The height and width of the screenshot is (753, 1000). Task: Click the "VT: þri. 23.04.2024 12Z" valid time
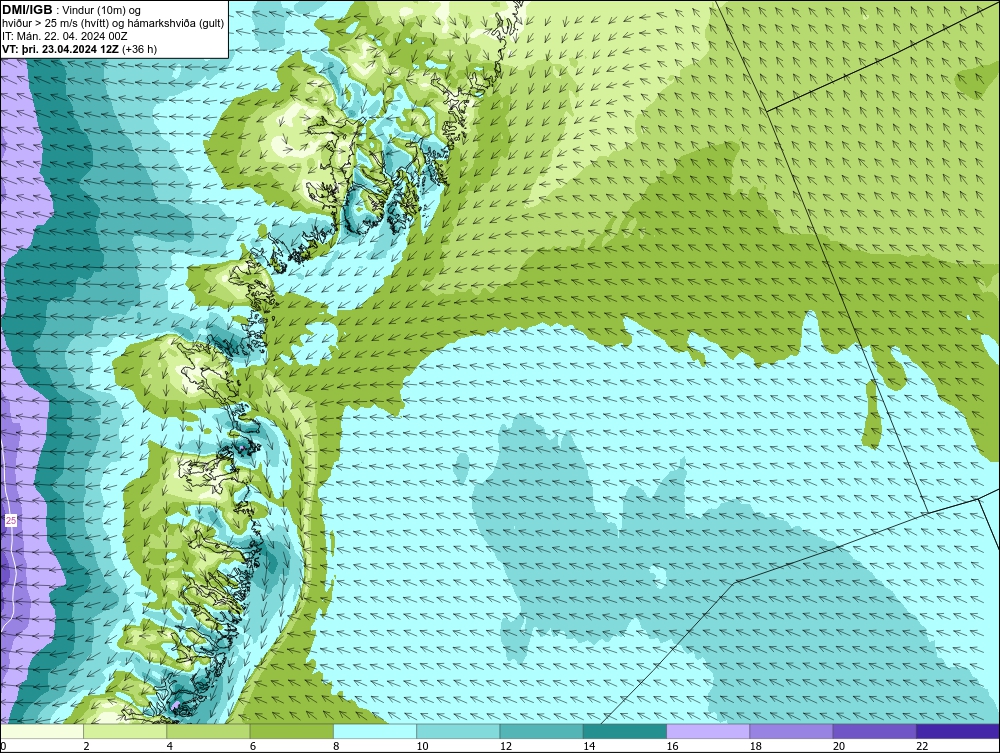point(61,49)
